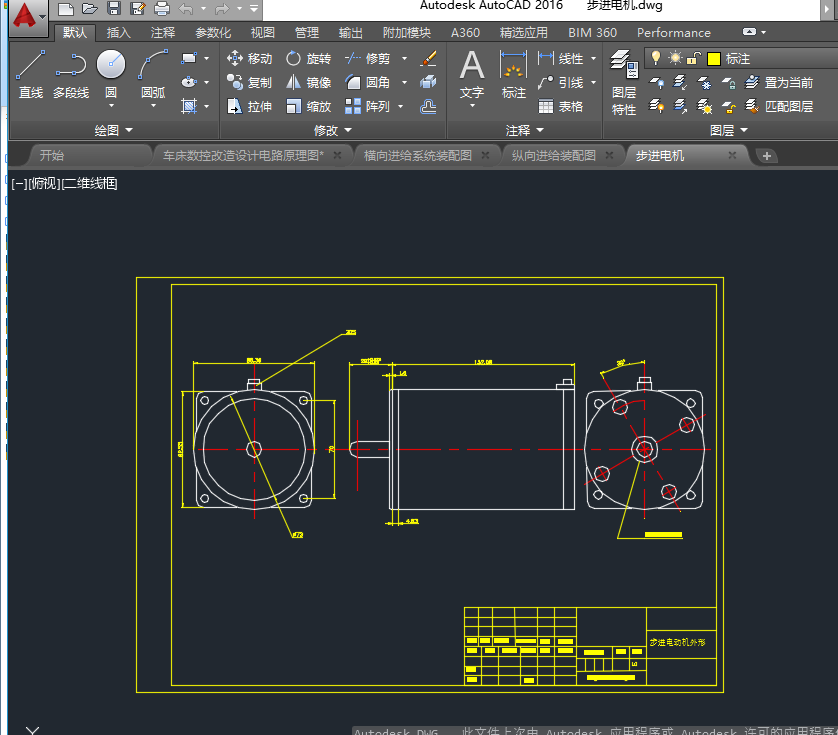Toggle the layer lock padlock icon
The width and height of the screenshot is (838, 735).
click(x=692, y=59)
